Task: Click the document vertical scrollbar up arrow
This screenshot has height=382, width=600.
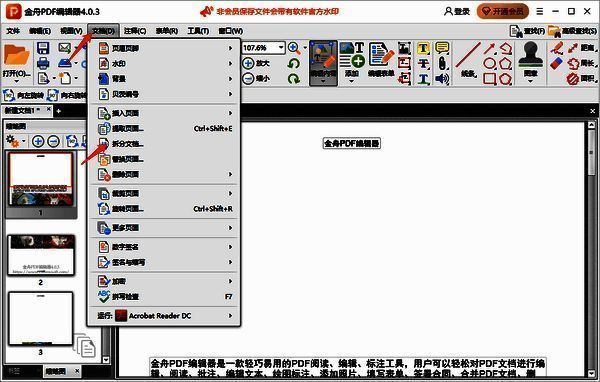Action: [x=591, y=125]
